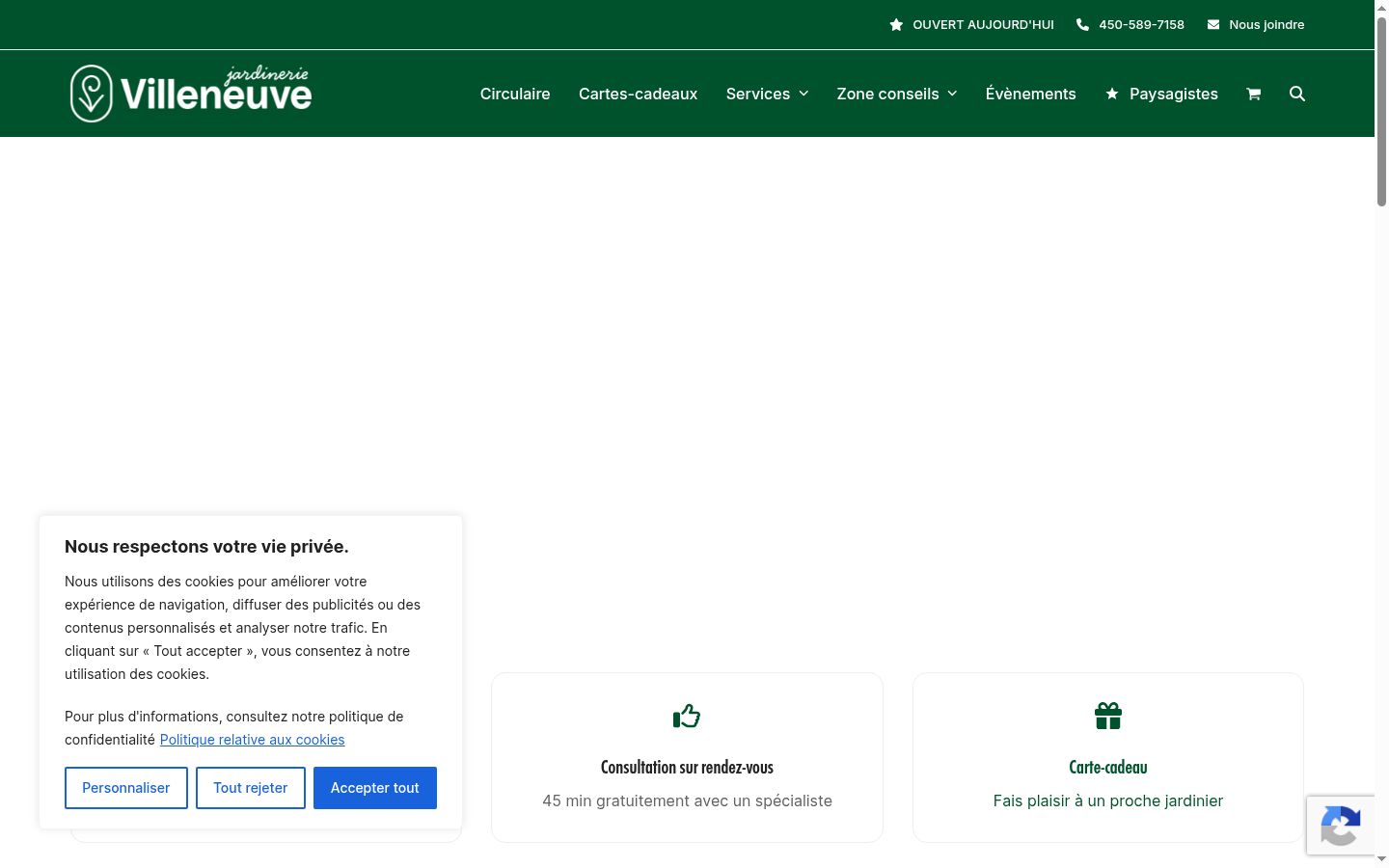The image size is (1389, 868).
Task: Click the scrollbar up arrow
Action: tap(1381, 8)
